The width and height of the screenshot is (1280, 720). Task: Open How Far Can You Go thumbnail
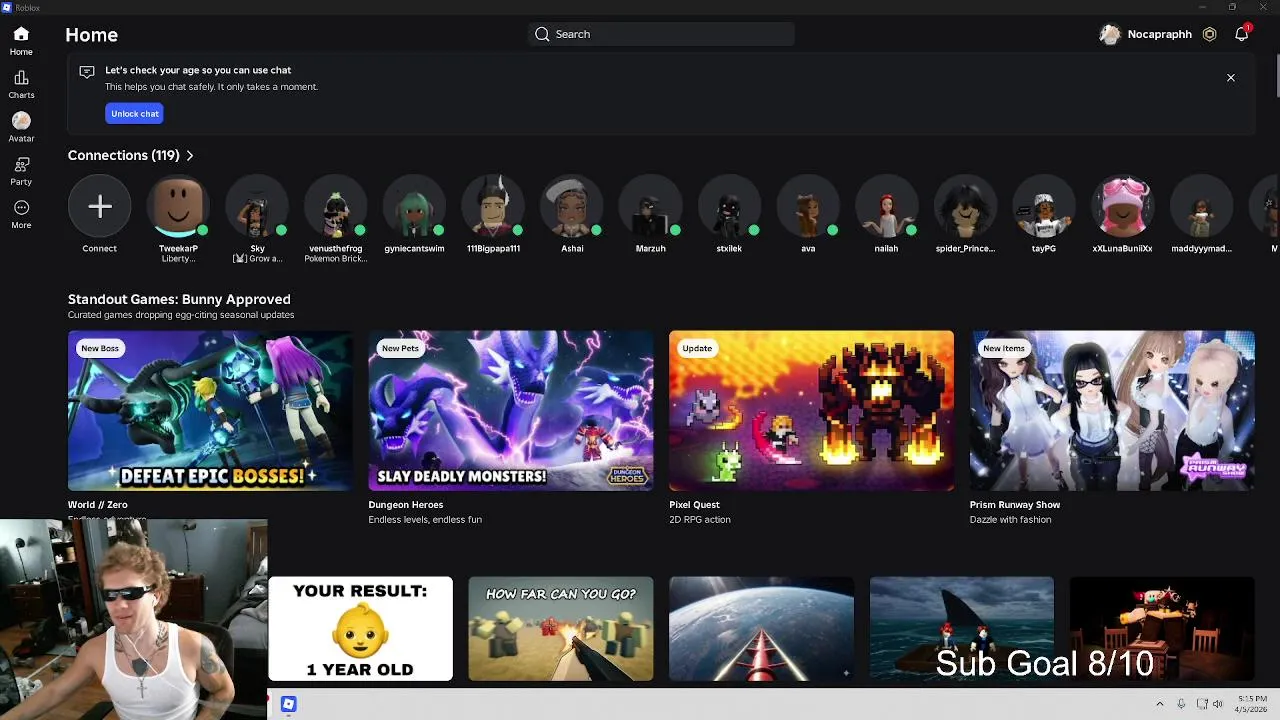pyautogui.click(x=561, y=629)
